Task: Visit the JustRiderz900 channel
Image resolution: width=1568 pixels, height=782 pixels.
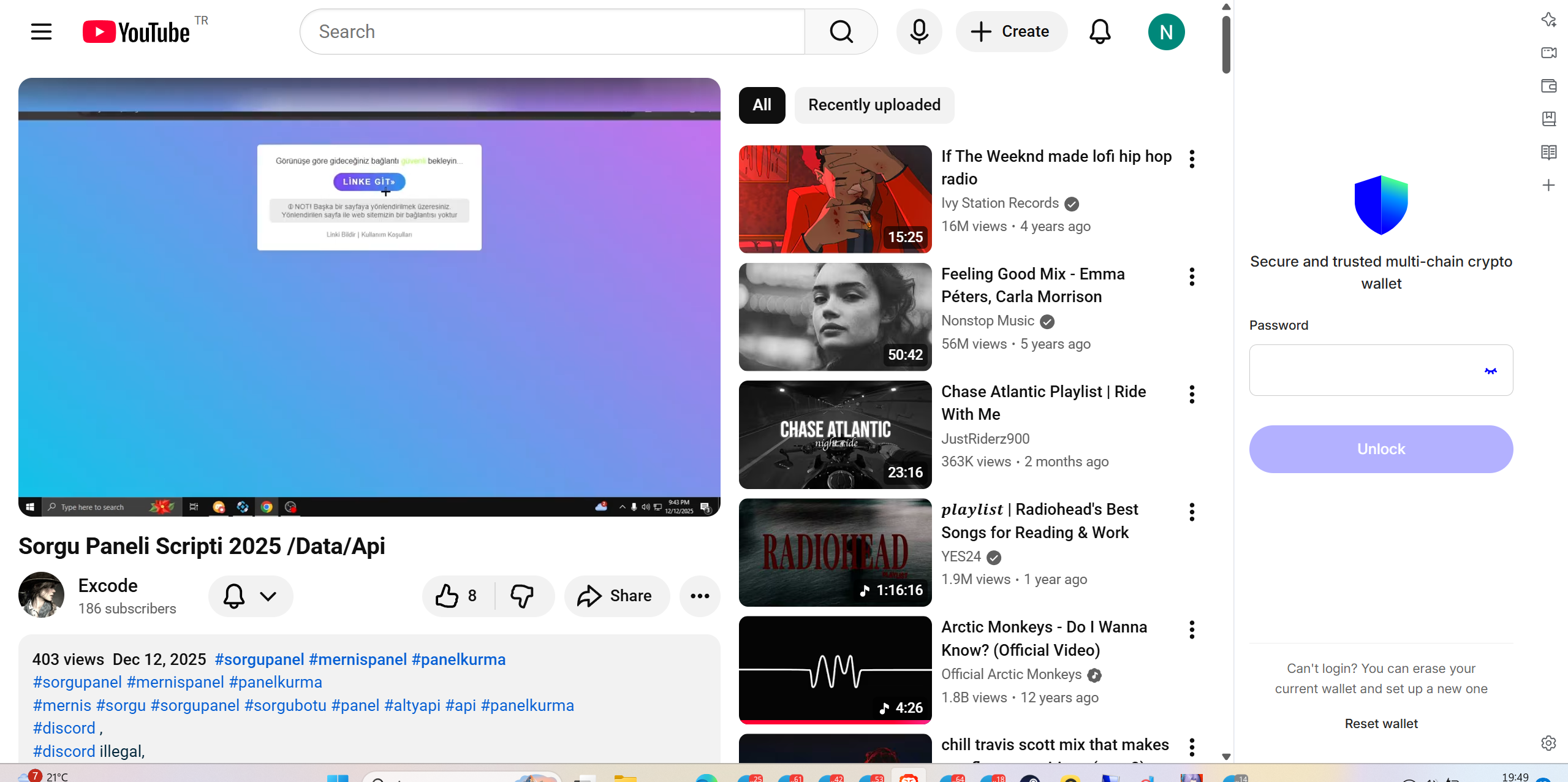Action: point(985,439)
